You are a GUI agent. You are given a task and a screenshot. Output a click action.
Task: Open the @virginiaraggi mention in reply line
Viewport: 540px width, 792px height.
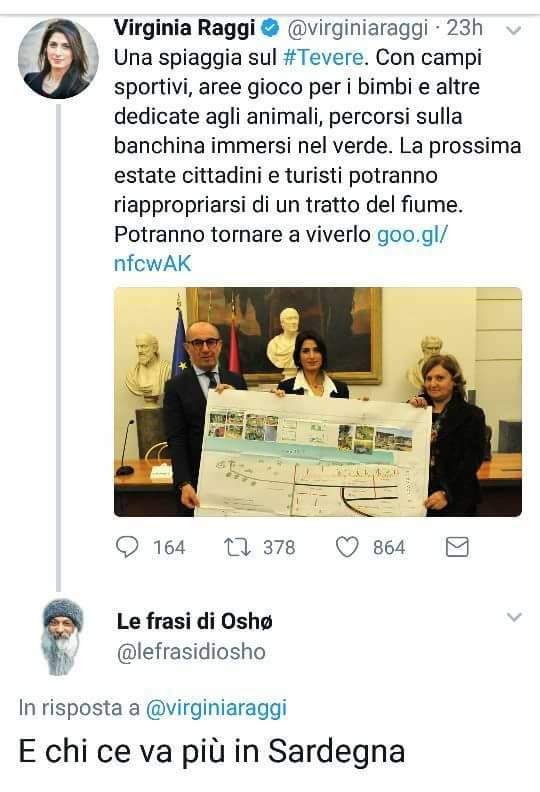(x=216, y=708)
